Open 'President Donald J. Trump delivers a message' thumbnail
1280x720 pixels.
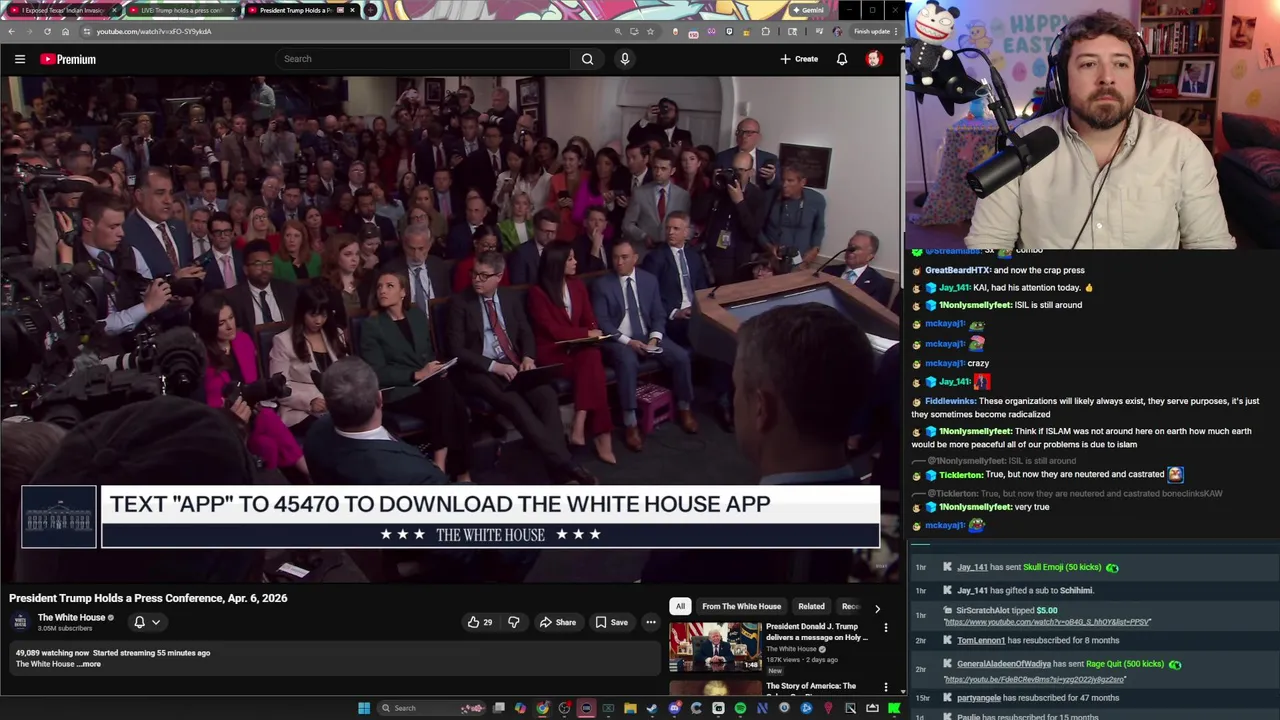pos(715,646)
